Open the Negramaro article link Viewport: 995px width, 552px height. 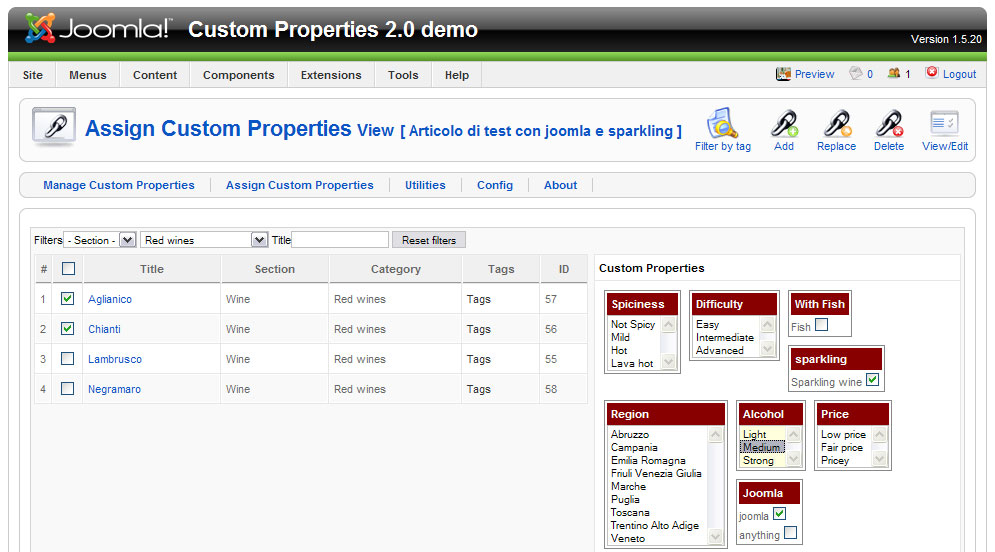(114, 389)
